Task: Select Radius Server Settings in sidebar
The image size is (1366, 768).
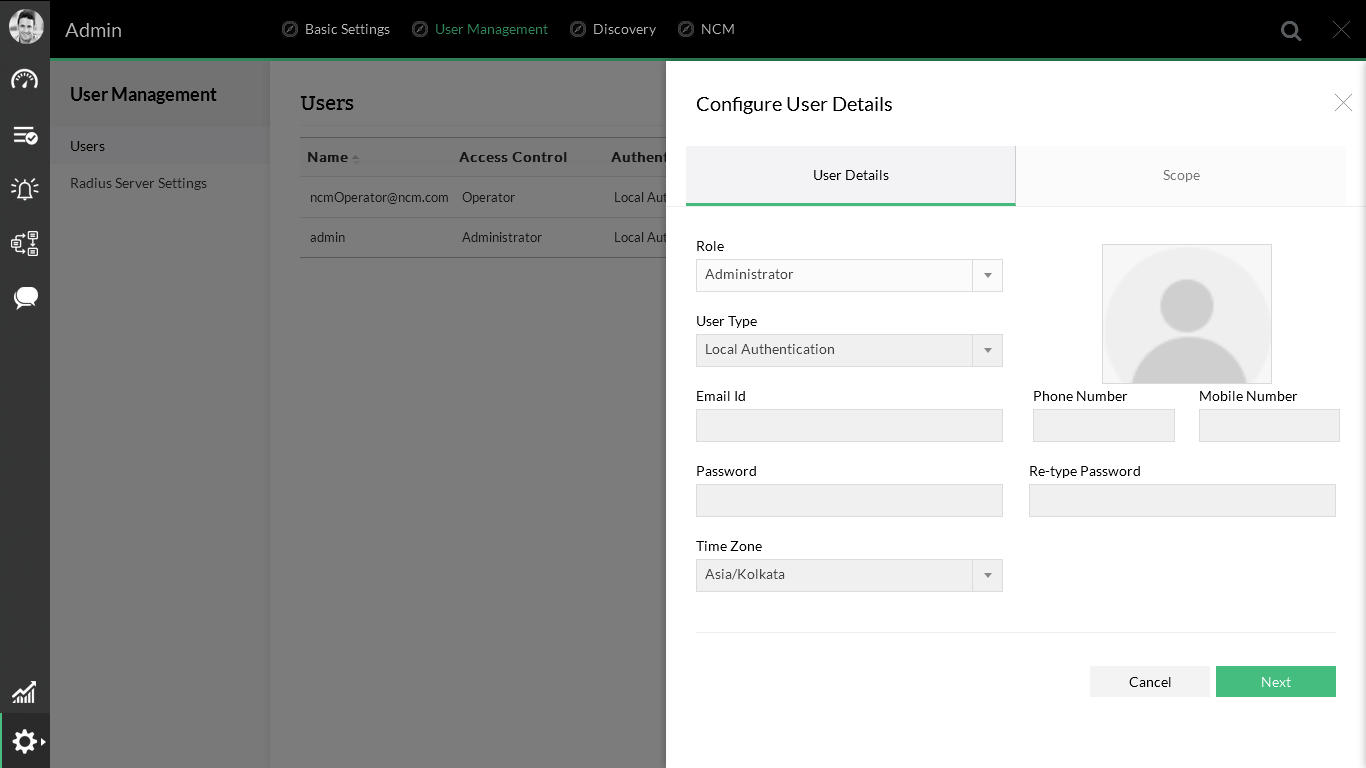Action: point(137,183)
